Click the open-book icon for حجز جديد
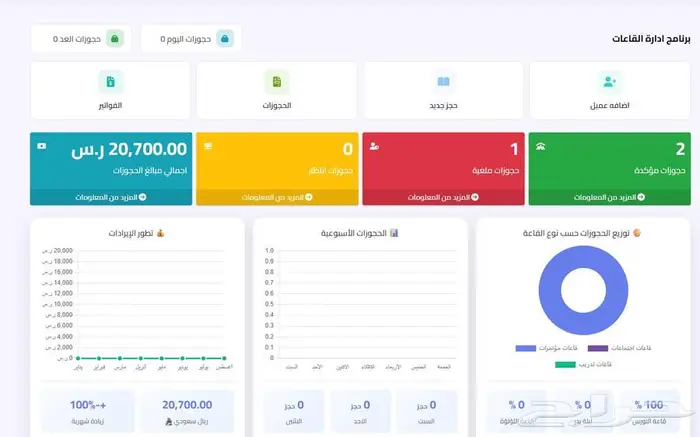 click(443, 82)
